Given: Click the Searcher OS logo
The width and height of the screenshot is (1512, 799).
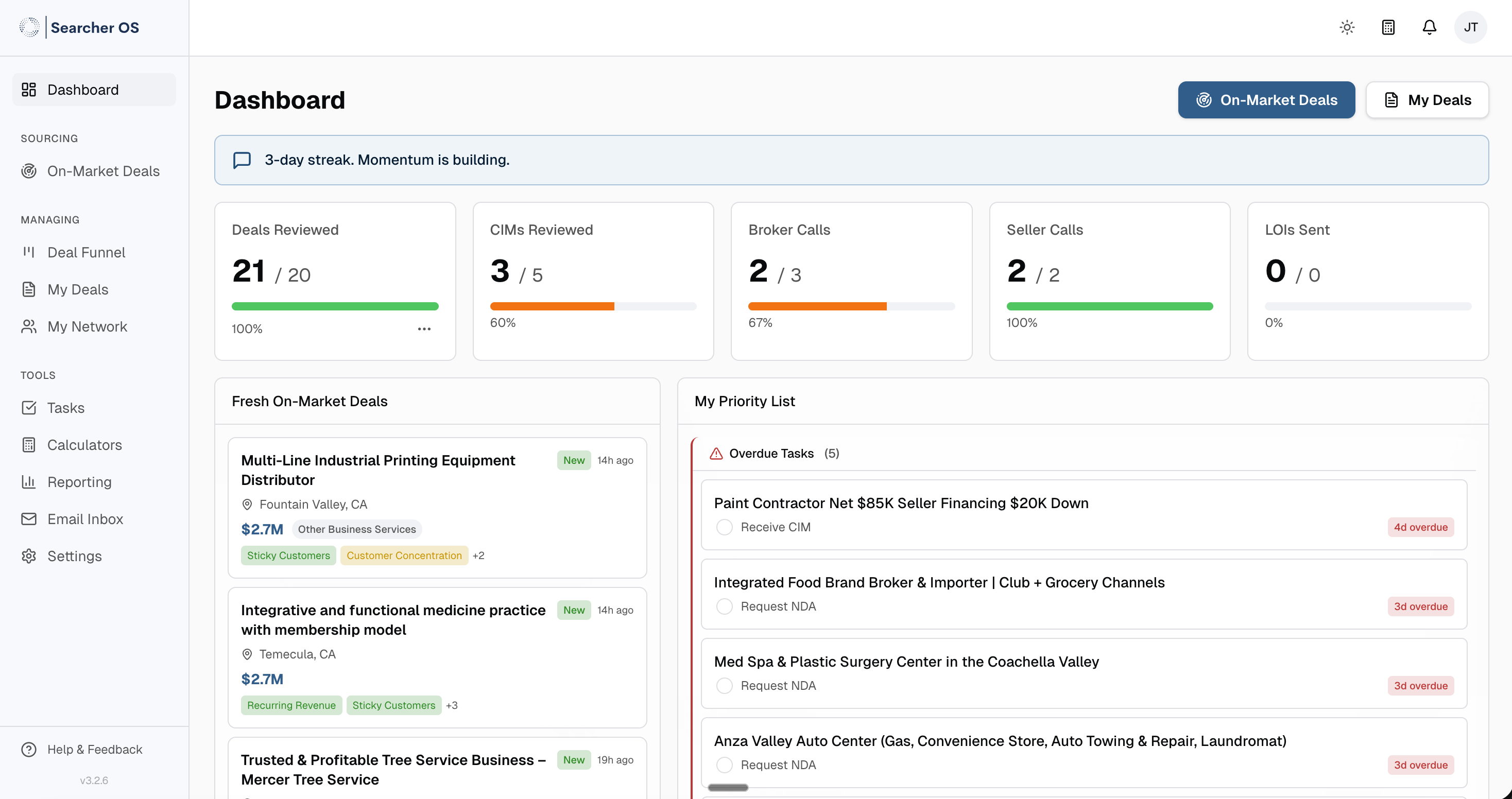Looking at the screenshot, I should pyautogui.click(x=80, y=28).
